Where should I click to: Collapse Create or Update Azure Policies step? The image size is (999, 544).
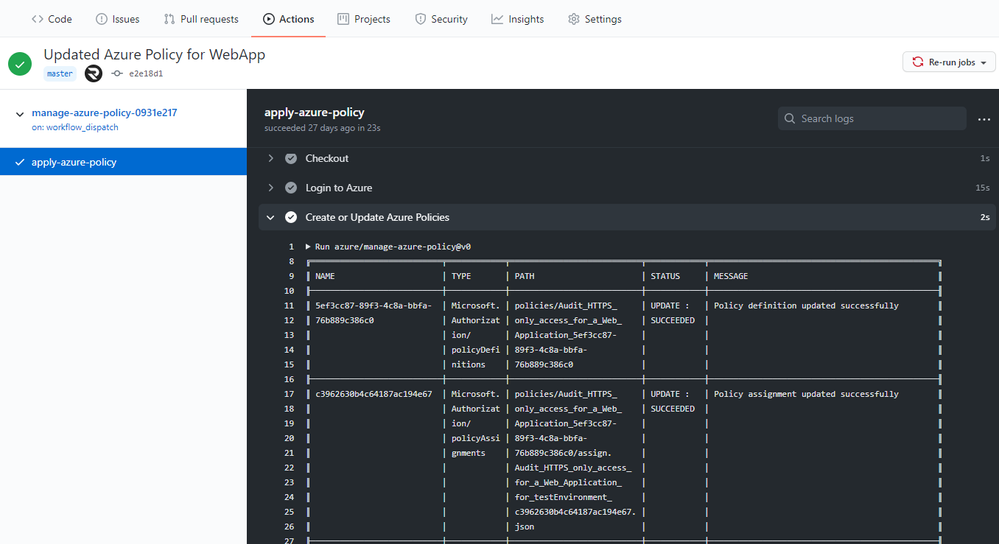(x=271, y=217)
